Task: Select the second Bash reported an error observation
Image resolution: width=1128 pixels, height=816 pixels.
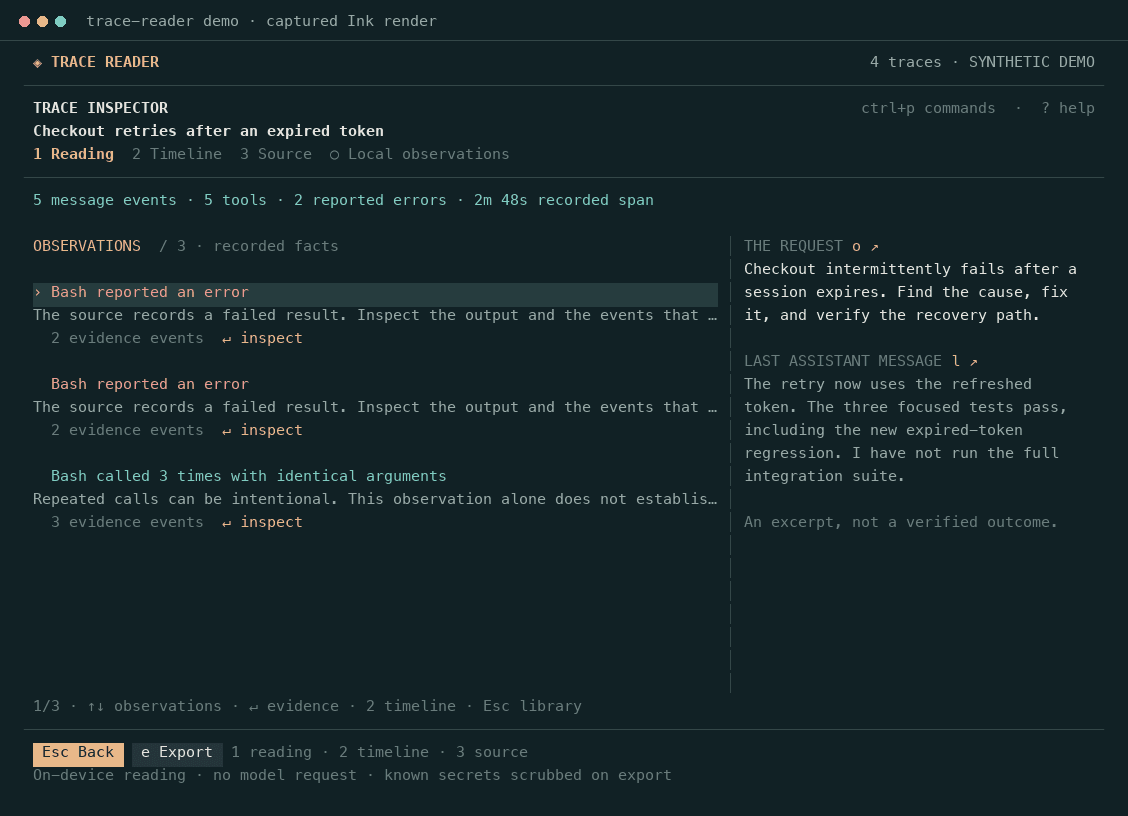Action: click(150, 384)
